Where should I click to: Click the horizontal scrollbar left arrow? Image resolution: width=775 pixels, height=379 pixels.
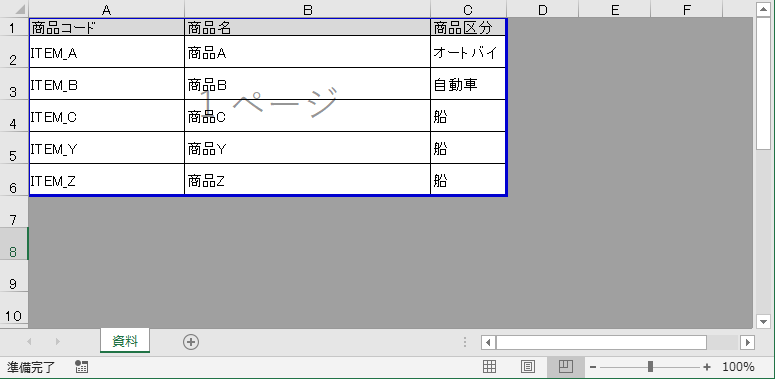(488, 342)
